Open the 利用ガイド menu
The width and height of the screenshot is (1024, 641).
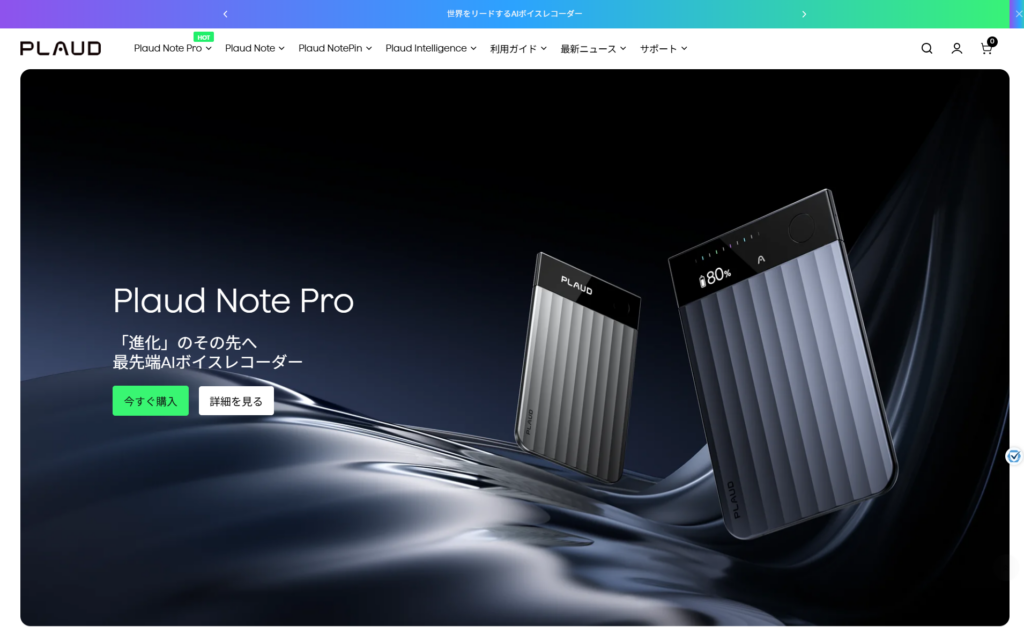pos(519,49)
